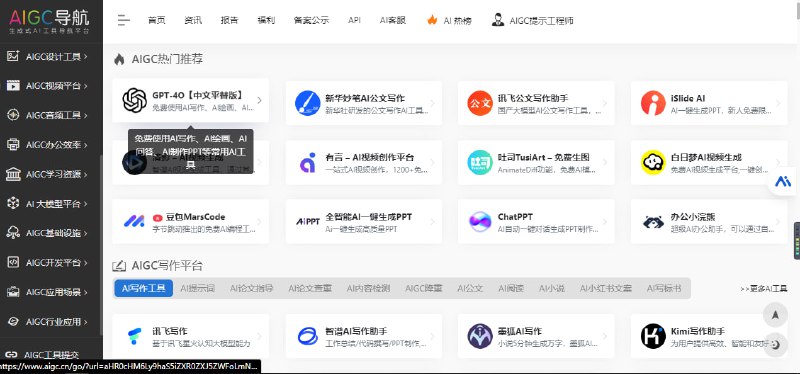
Task: Click the AIGC导航 site logo
Action: pyautogui.click(x=49, y=21)
